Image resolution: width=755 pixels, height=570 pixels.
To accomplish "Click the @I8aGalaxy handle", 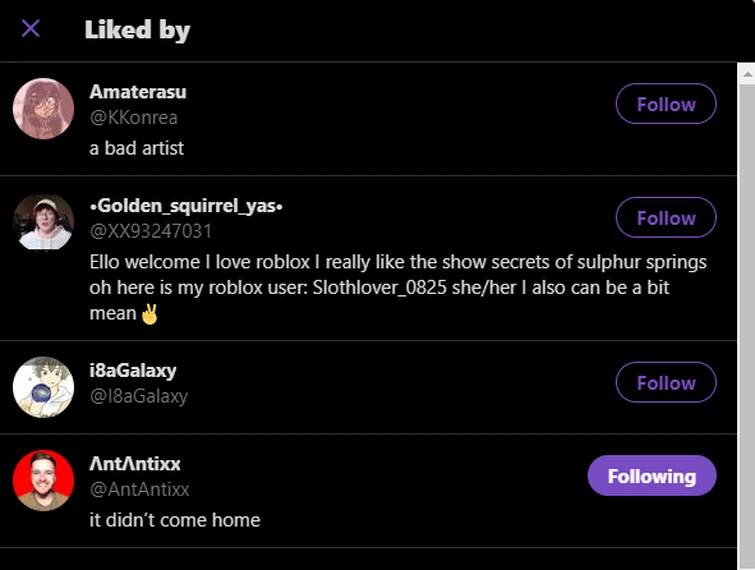I will pos(139,397).
